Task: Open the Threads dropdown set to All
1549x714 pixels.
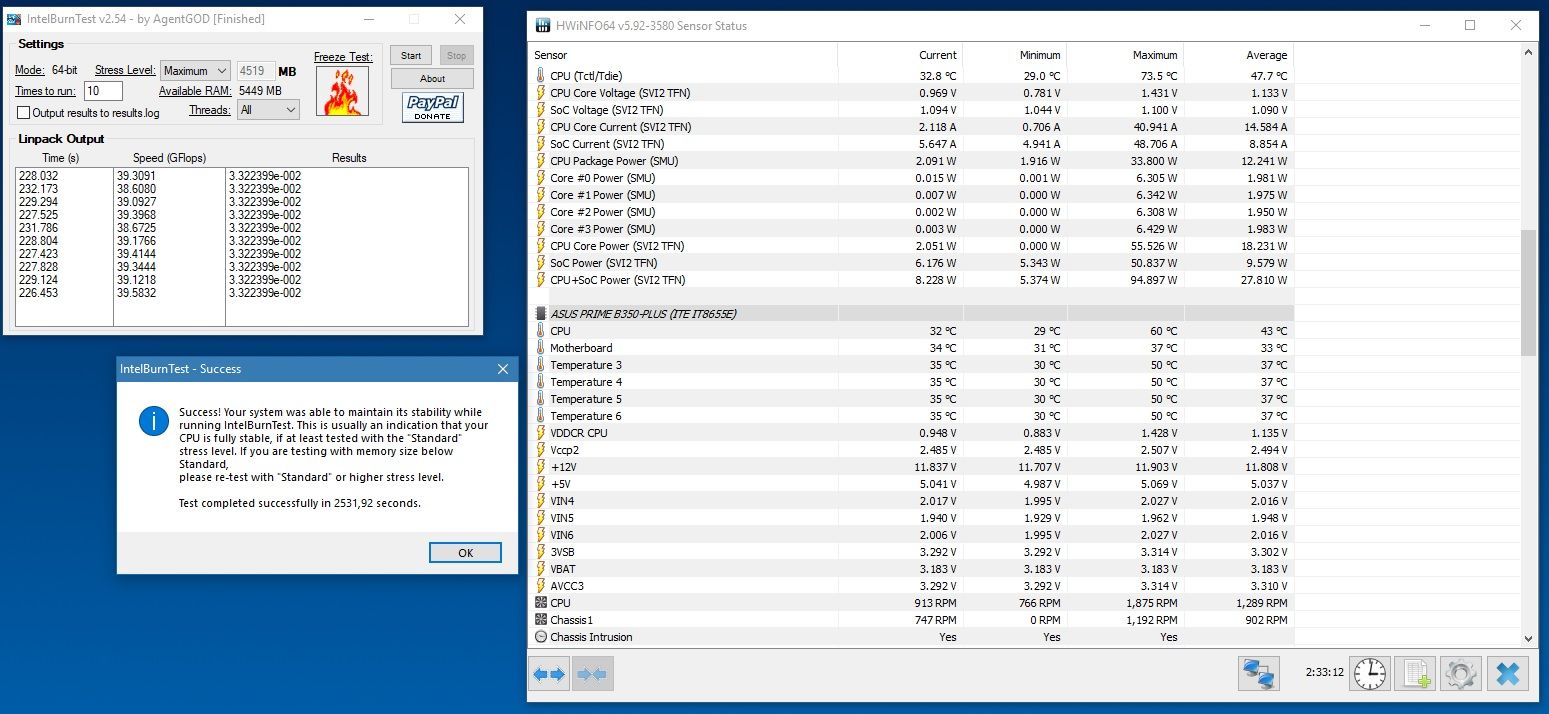Action: click(x=268, y=110)
